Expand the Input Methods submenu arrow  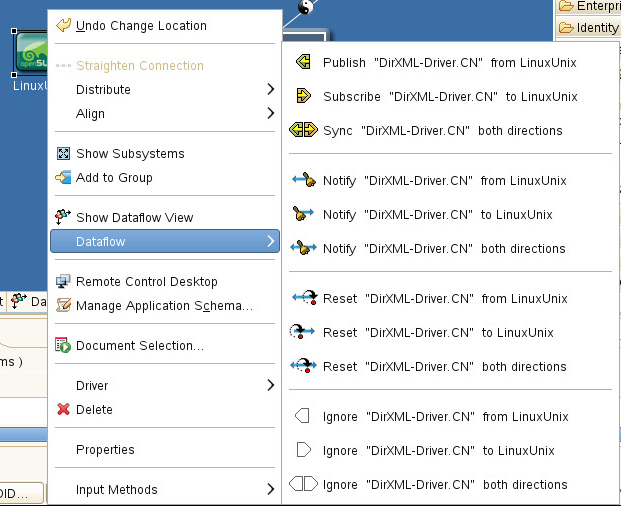(x=270, y=489)
